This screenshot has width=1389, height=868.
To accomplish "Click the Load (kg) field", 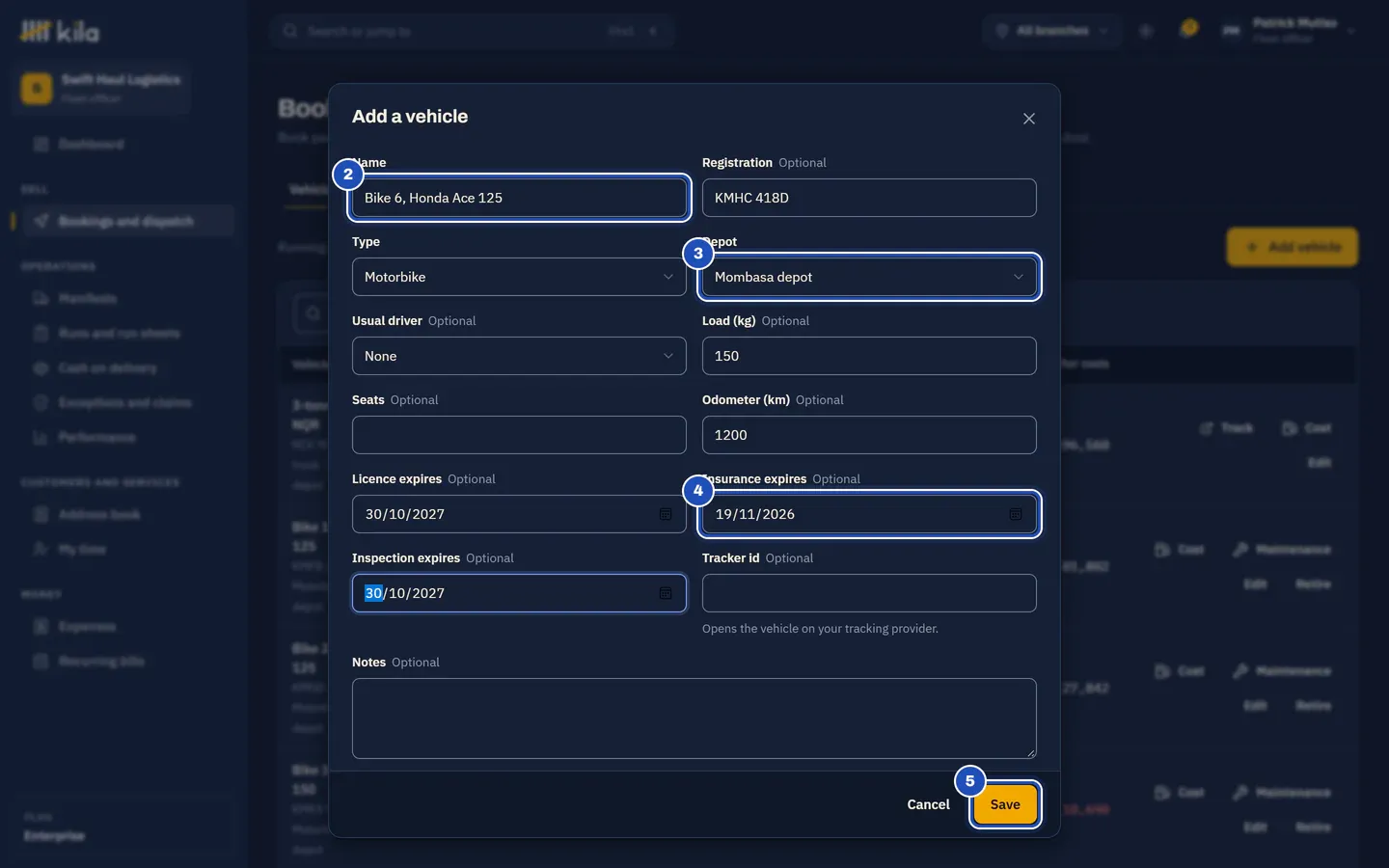I will click(869, 356).
